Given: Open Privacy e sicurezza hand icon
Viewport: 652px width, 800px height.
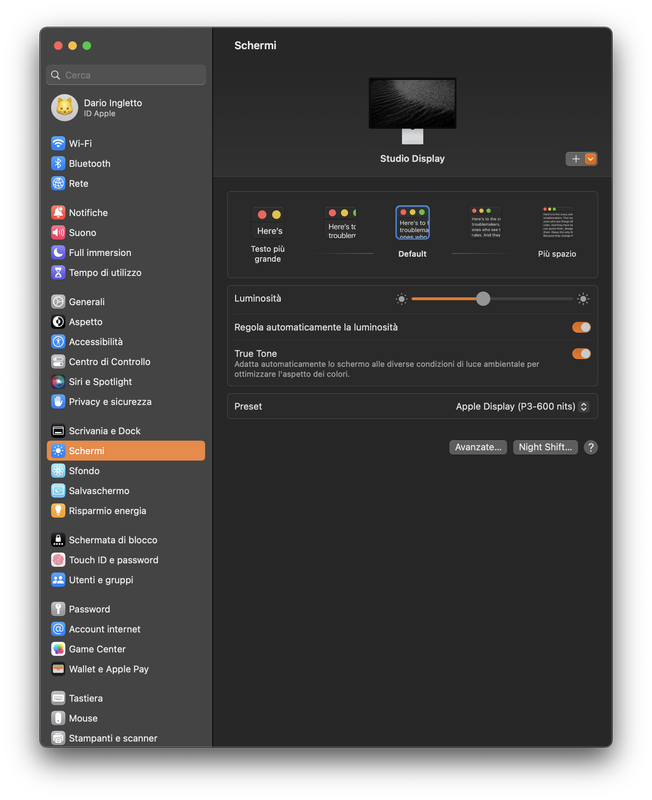Looking at the screenshot, I should click(58, 402).
